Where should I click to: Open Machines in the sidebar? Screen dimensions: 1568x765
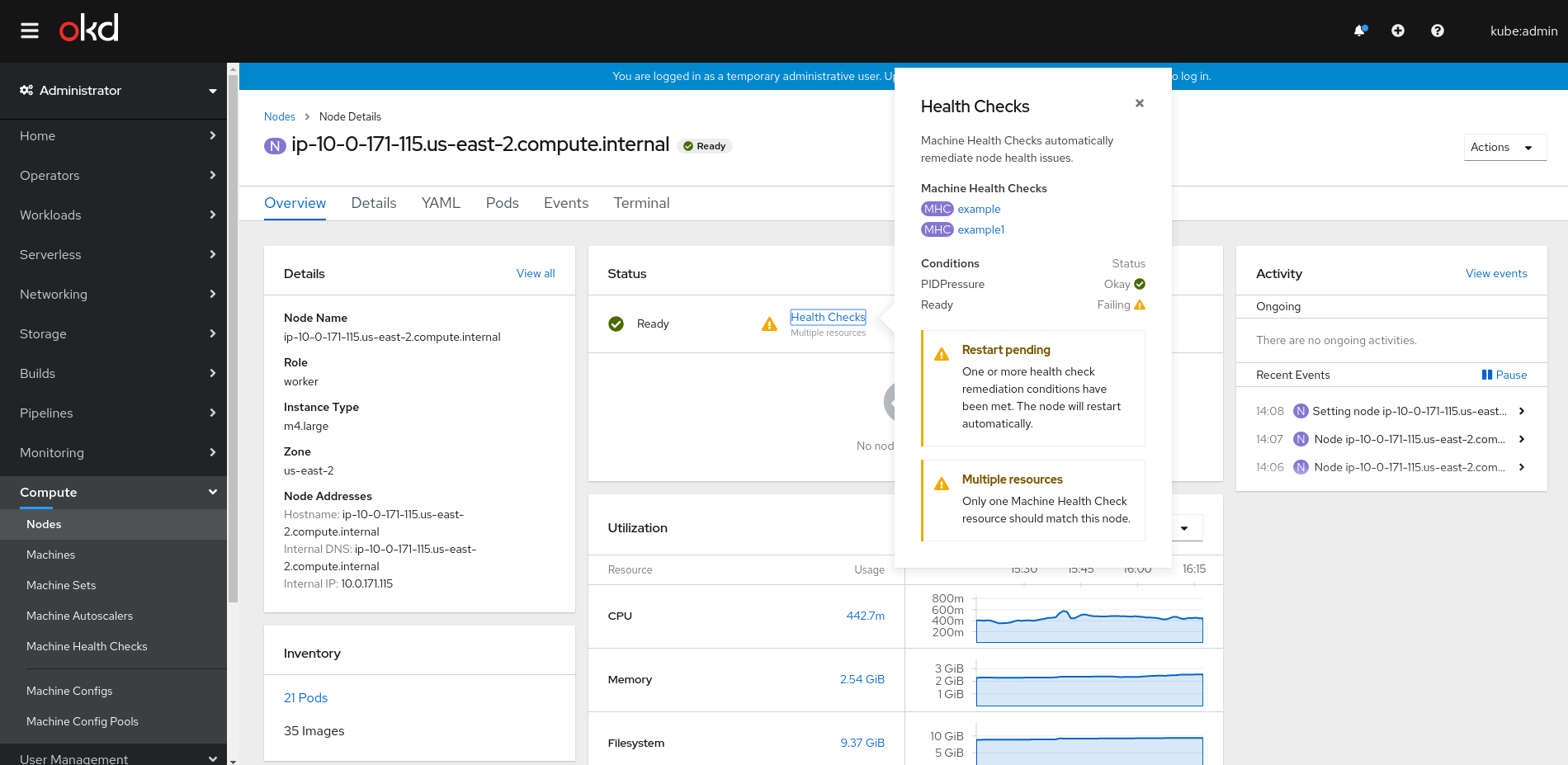[x=113, y=555]
